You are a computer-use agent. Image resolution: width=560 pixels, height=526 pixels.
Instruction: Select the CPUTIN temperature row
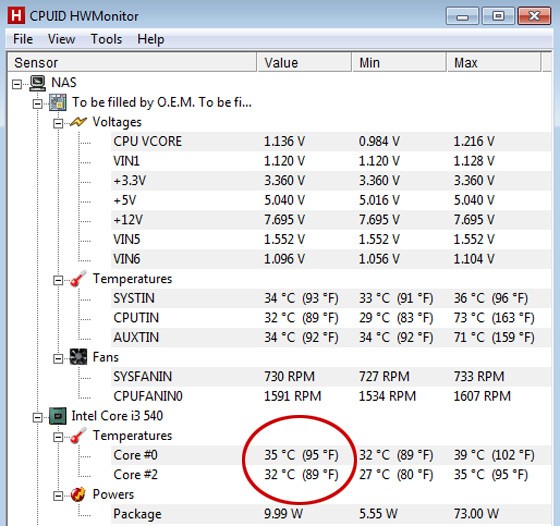pyautogui.click(x=331, y=318)
